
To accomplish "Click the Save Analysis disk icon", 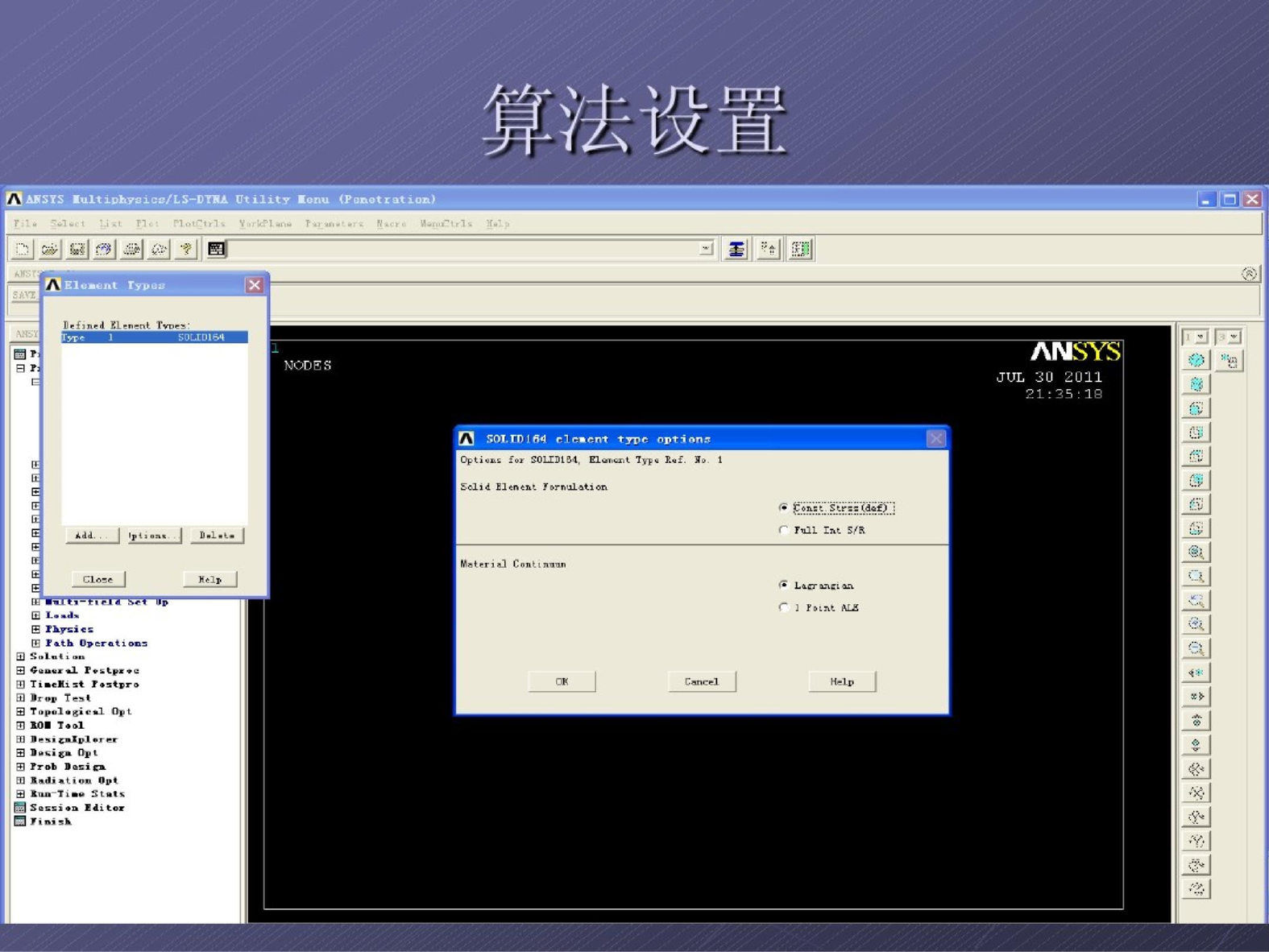I will coord(77,250).
